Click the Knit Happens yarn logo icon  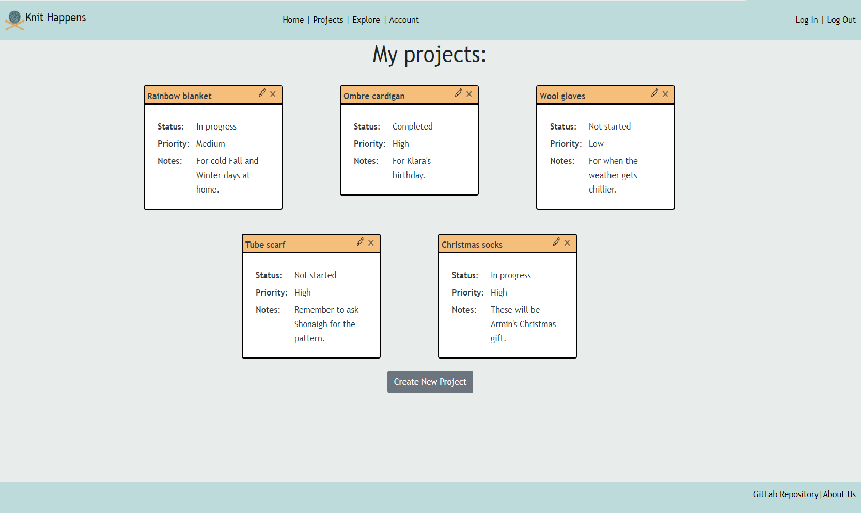(14, 20)
